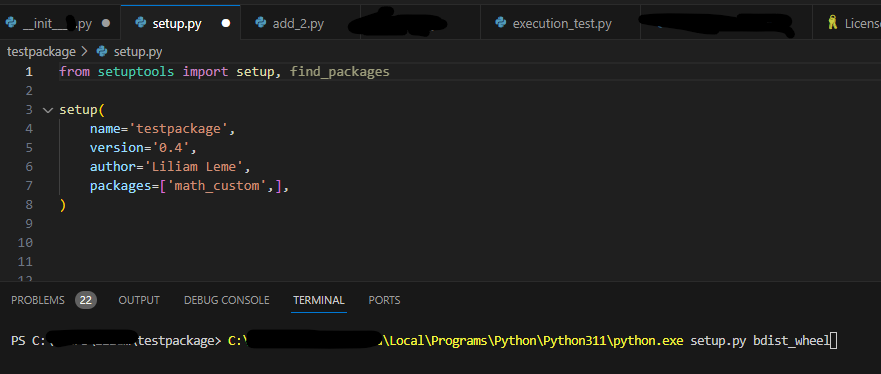Click the Python icon in the breadcrumb
The height and width of the screenshot is (374, 881).
tap(102, 52)
